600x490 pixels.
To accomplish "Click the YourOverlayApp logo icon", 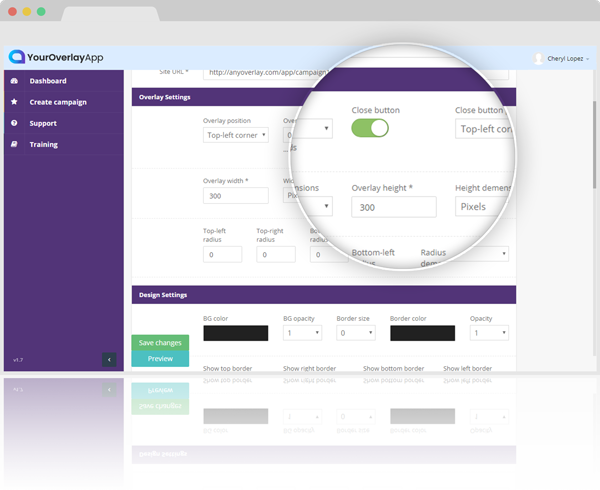I will coord(16,58).
